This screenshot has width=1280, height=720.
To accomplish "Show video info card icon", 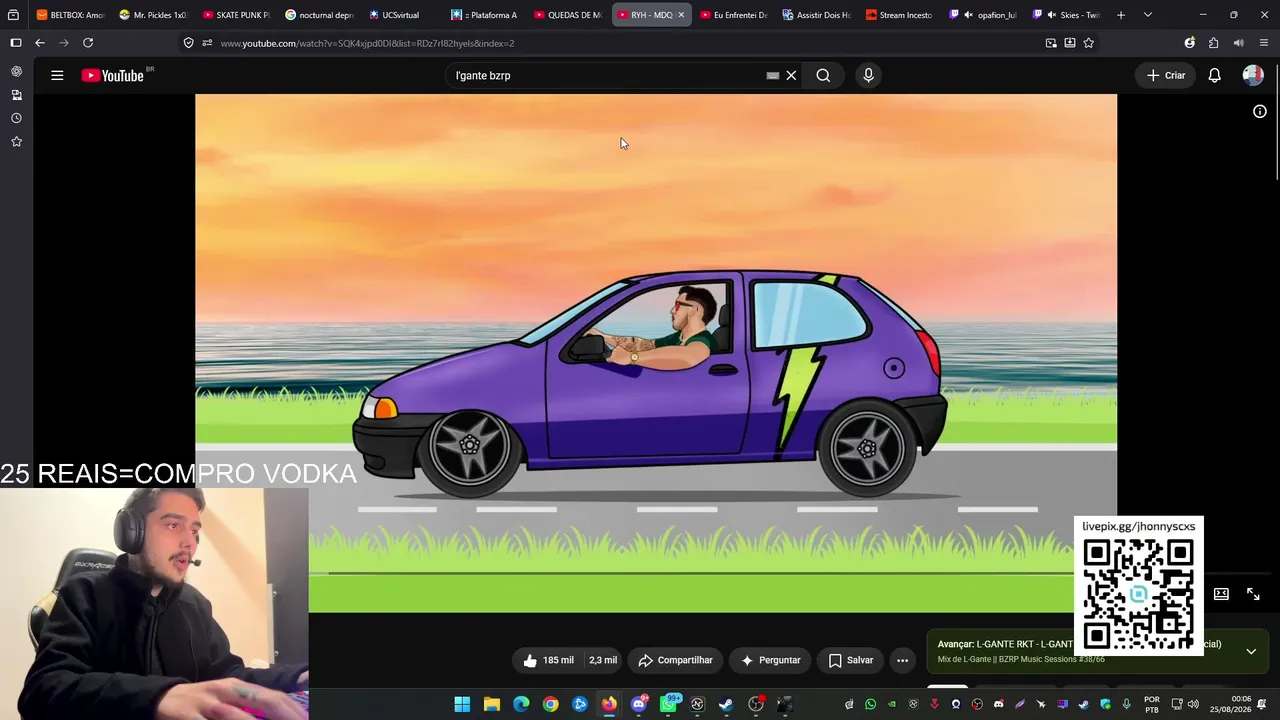I will click(x=1260, y=111).
